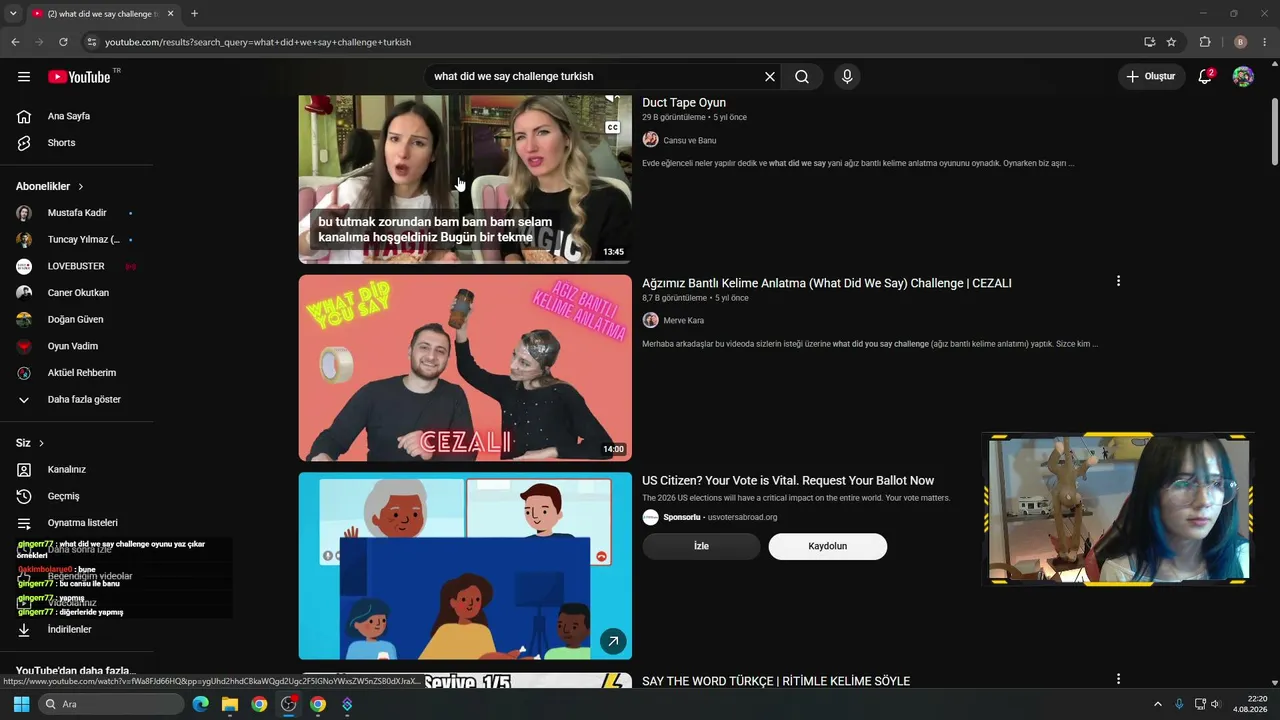
Task: Open Microsoft Edge from the taskbar
Action: point(201,704)
